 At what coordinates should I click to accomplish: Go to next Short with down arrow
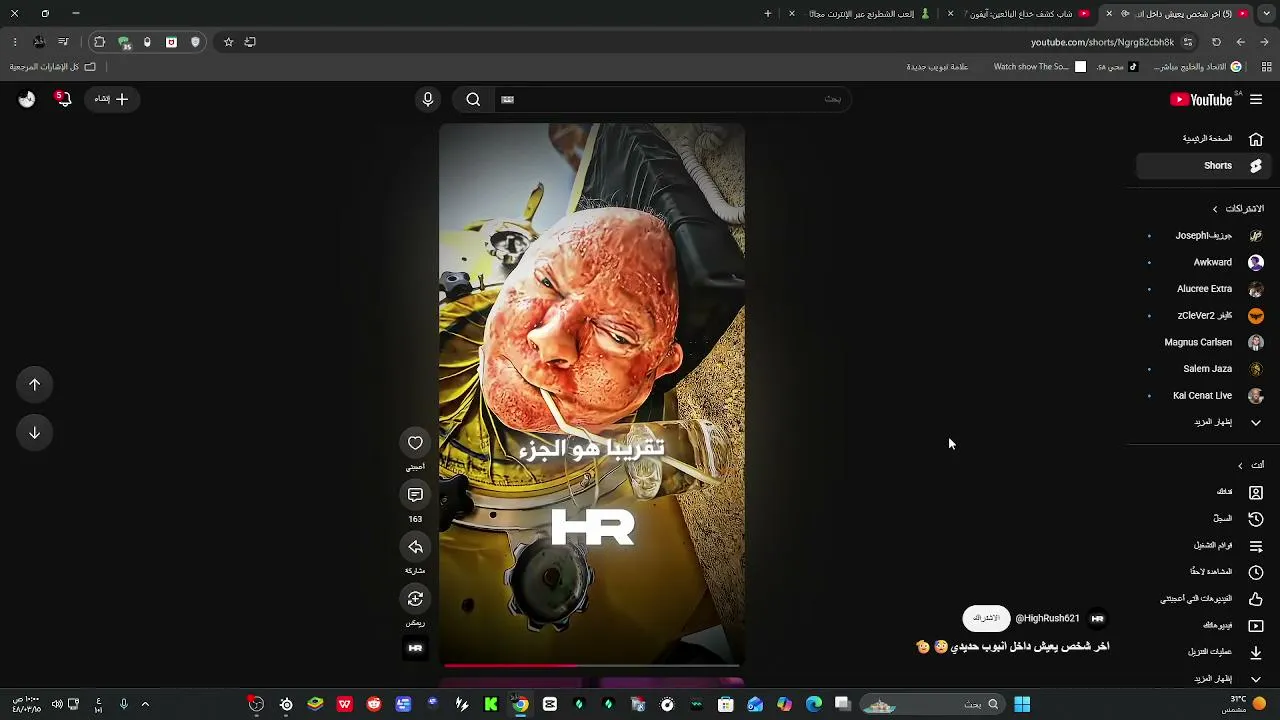(34, 433)
